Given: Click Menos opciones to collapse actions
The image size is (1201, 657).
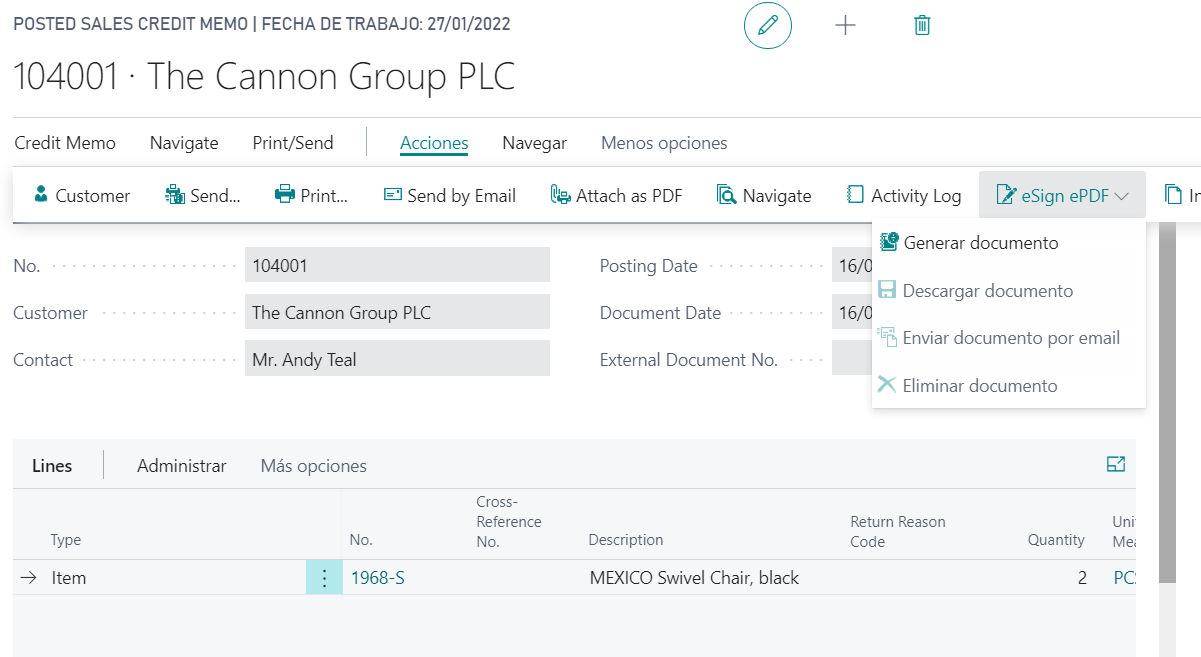Looking at the screenshot, I should (x=664, y=143).
